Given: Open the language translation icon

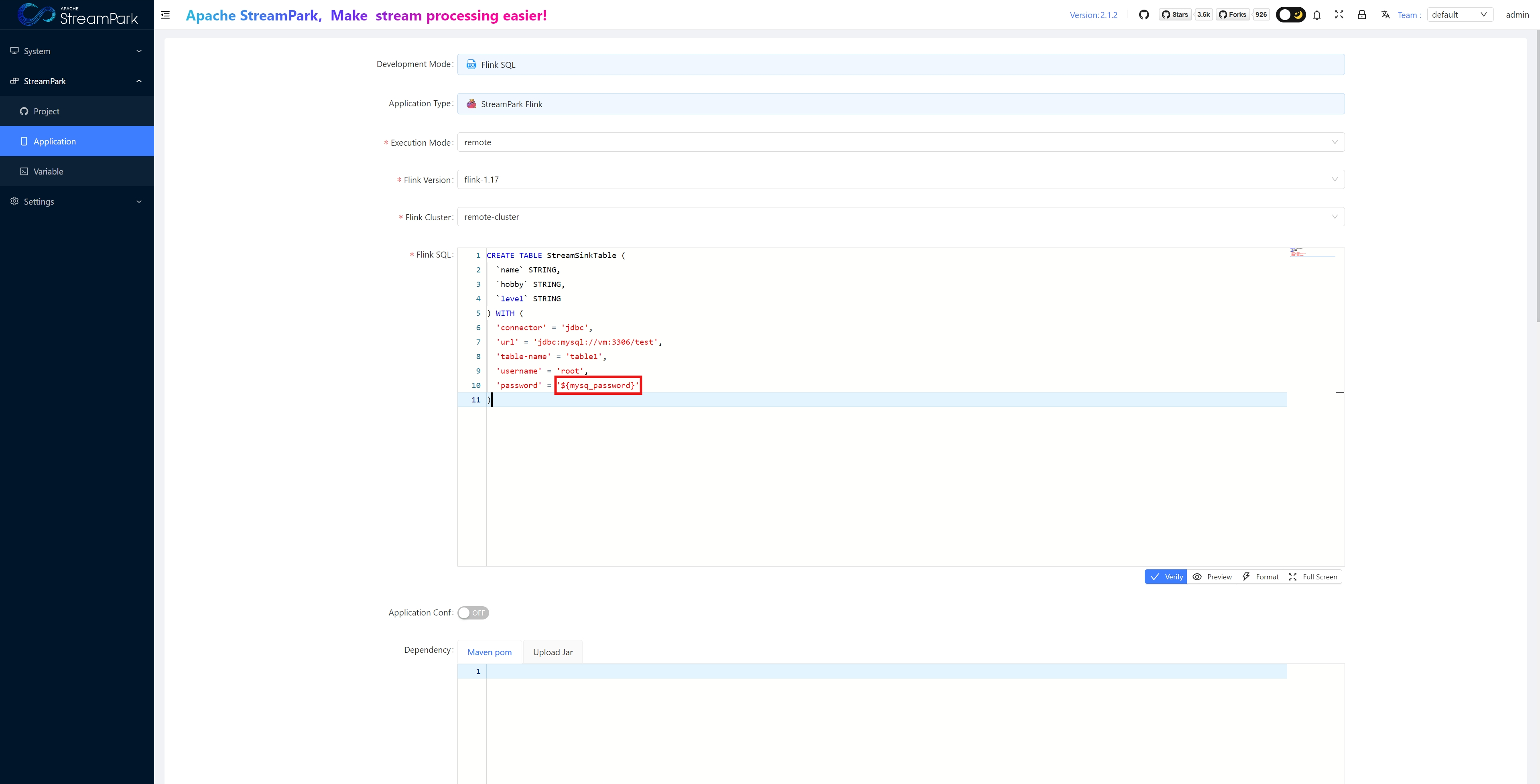Looking at the screenshot, I should tap(1385, 15).
